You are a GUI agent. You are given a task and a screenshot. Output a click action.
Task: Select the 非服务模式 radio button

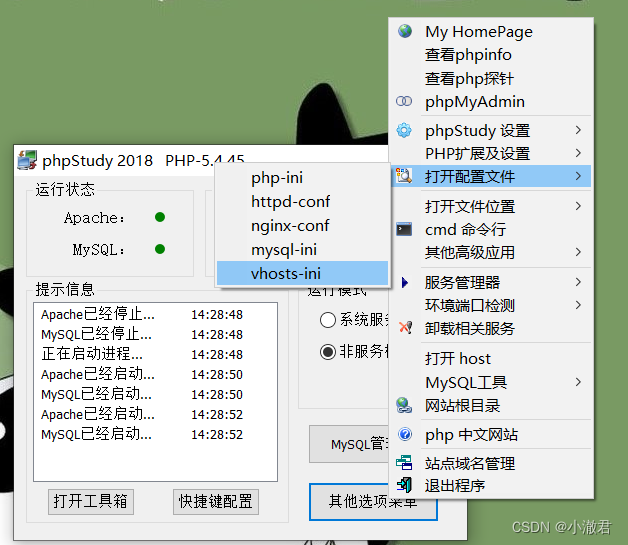[328, 352]
